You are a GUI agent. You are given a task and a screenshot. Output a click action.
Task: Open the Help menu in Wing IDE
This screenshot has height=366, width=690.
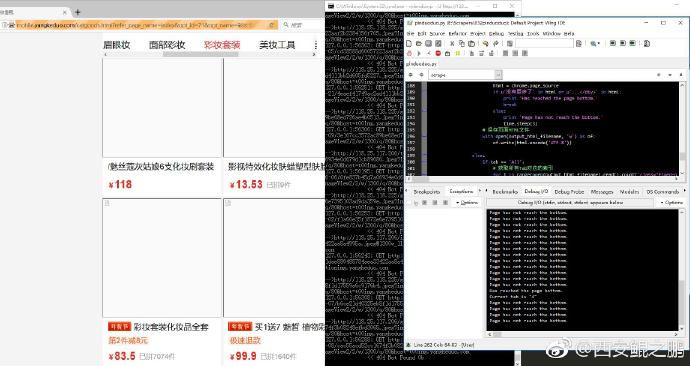coord(569,33)
